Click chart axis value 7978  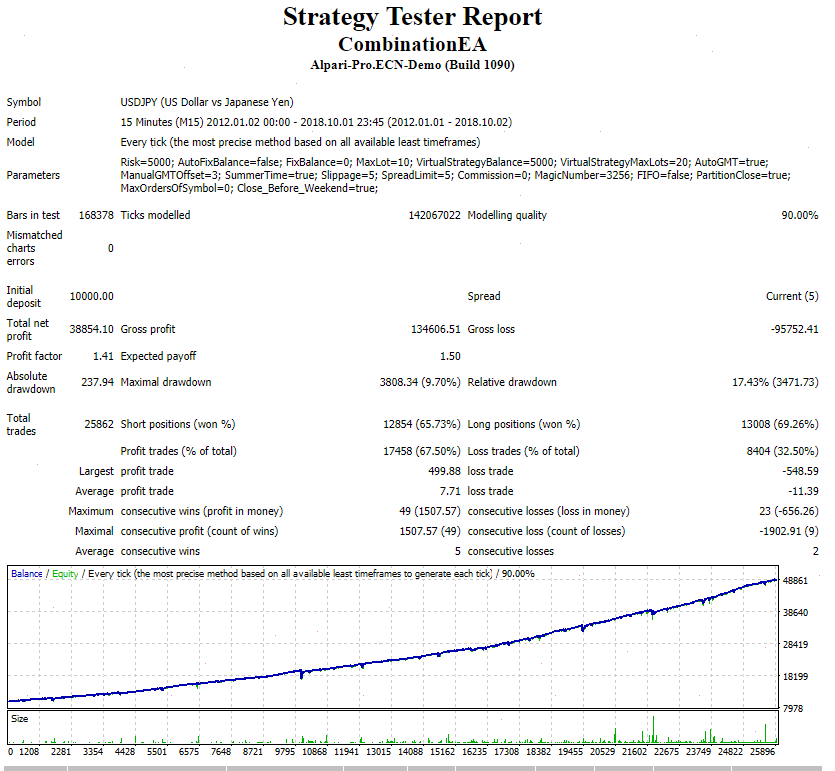[x=793, y=709]
